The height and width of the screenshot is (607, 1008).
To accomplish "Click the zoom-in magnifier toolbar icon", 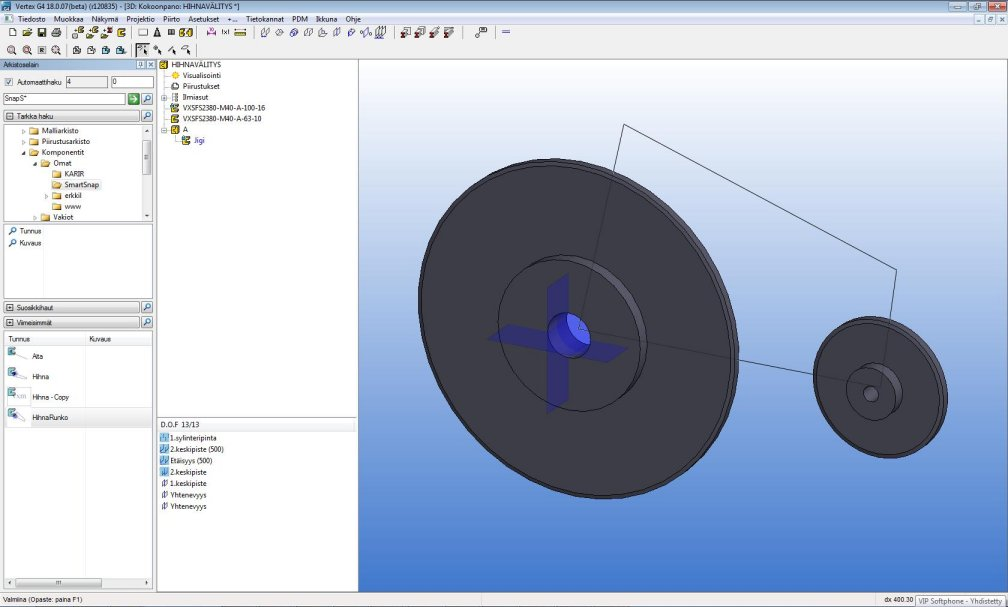I will click(12, 49).
